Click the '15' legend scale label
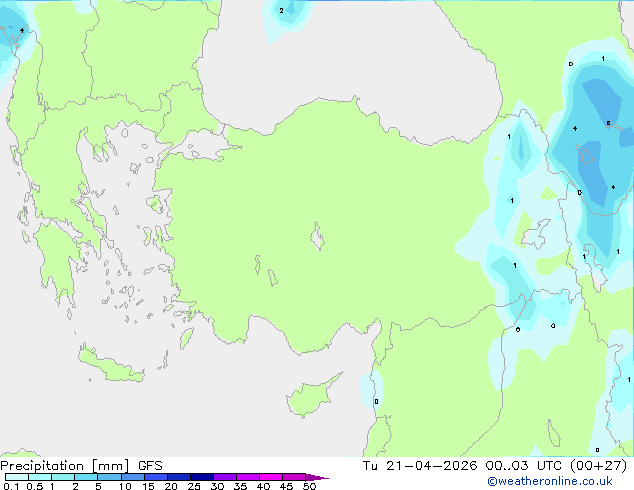Viewport: 634px width, 490px height. coord(148,486)
